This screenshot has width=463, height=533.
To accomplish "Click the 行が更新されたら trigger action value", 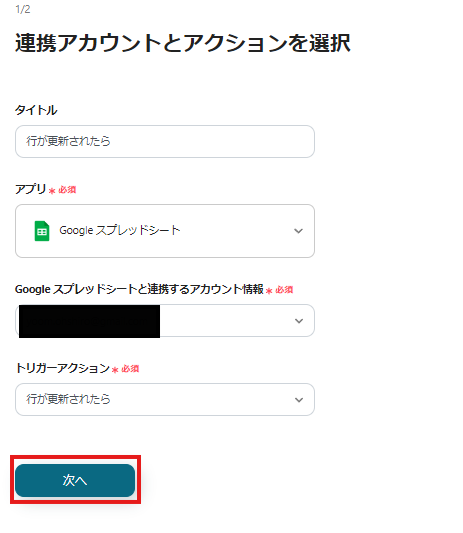I will click(x=68, y=399).
